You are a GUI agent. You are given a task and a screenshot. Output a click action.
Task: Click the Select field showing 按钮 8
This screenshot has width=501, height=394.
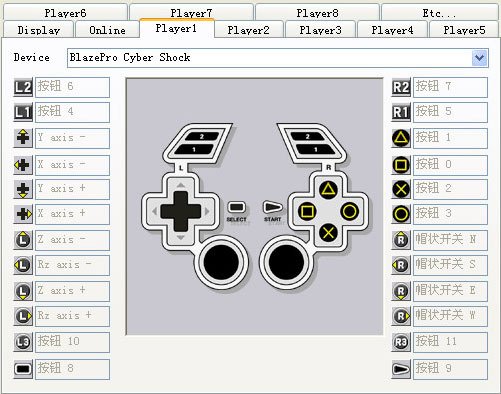(x=72, y=369)
